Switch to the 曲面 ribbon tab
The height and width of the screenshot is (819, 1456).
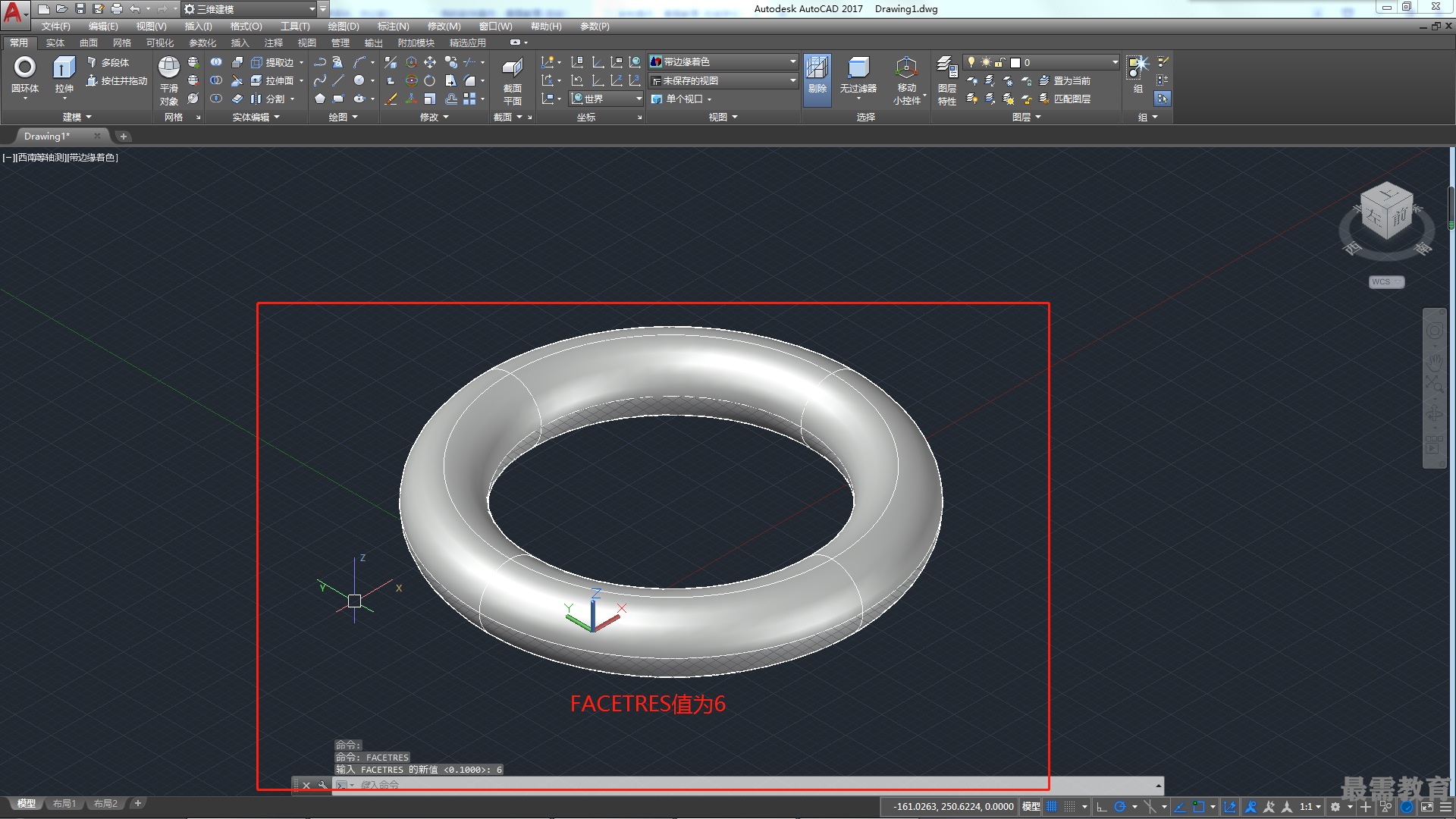(89, 43)
